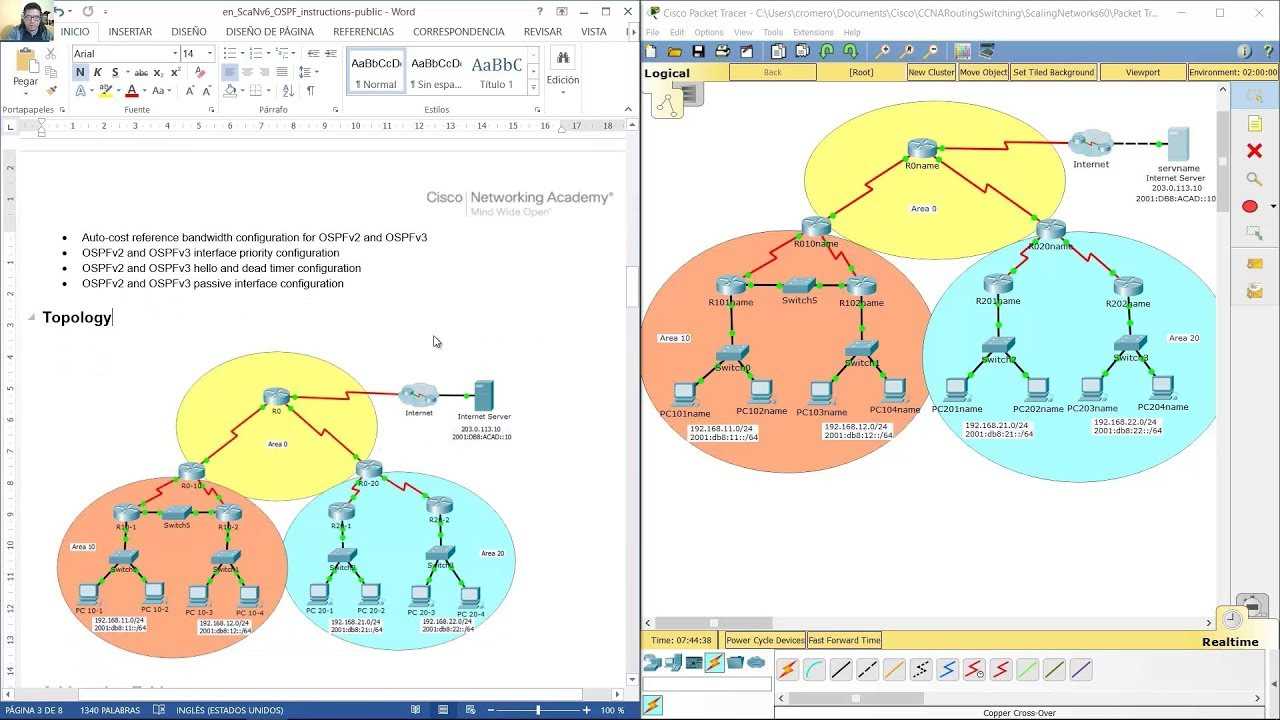Open the Extensions menu in Packet Tracer

pos(813,33)
